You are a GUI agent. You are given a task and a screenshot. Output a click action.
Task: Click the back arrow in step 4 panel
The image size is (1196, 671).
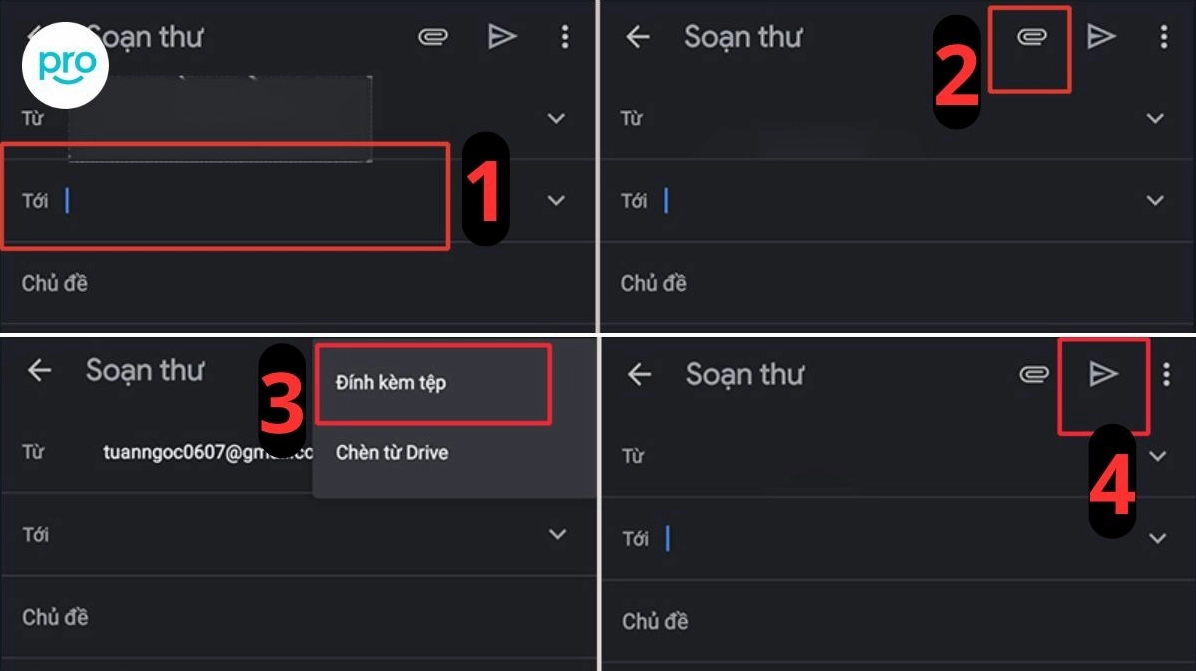638,374
